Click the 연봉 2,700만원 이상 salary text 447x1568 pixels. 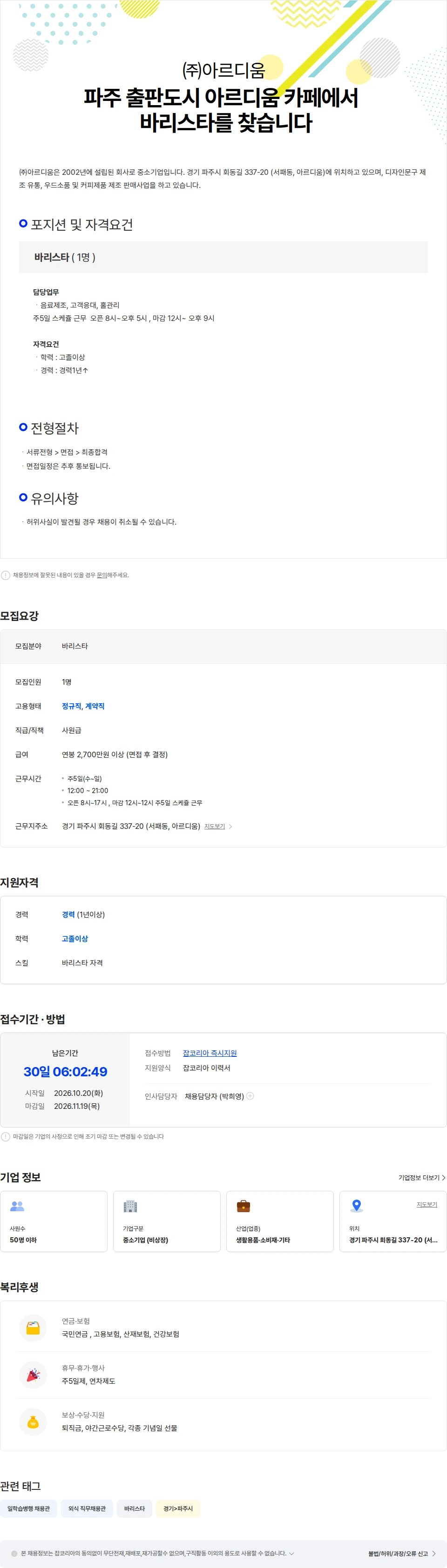[115, 754]
